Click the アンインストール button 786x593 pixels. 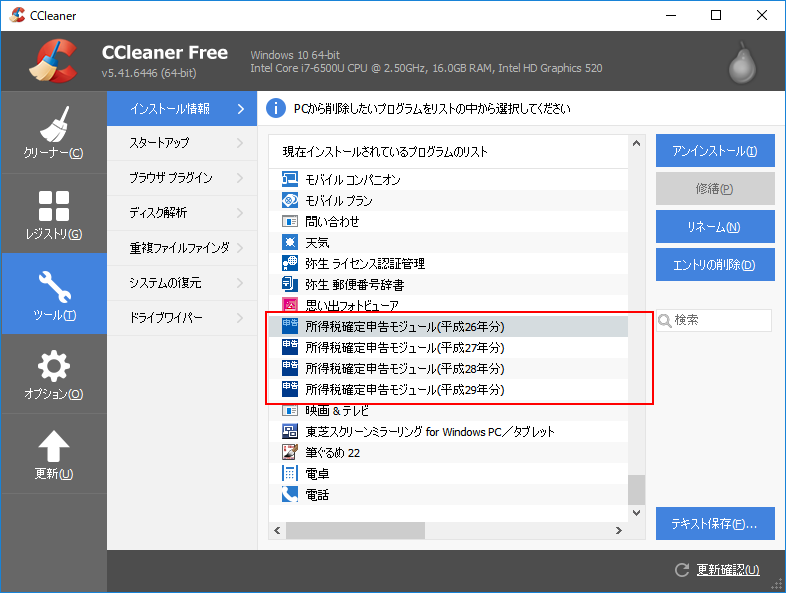tap(715, 150)
